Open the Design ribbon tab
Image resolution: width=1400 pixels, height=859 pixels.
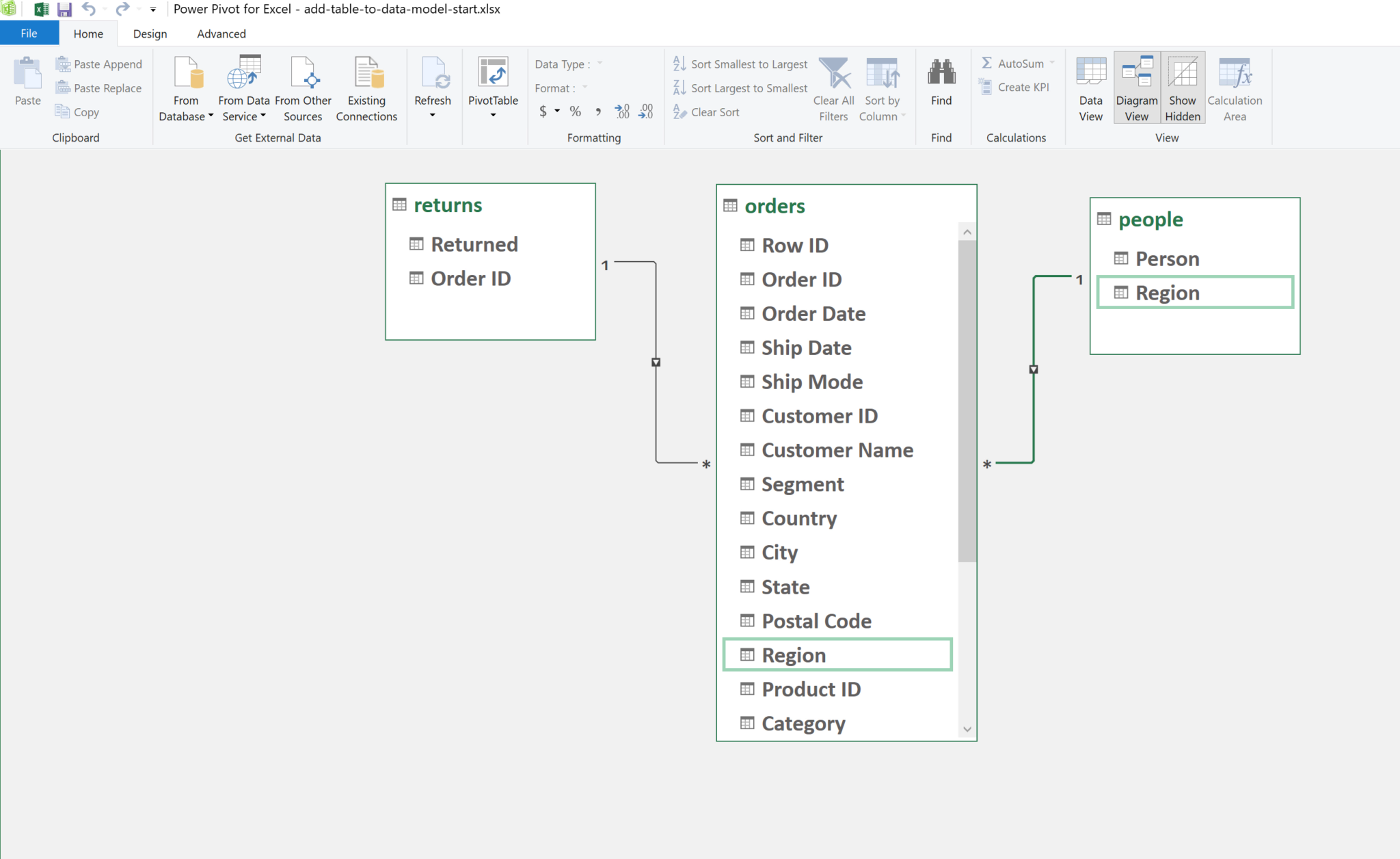pos(150,34)
